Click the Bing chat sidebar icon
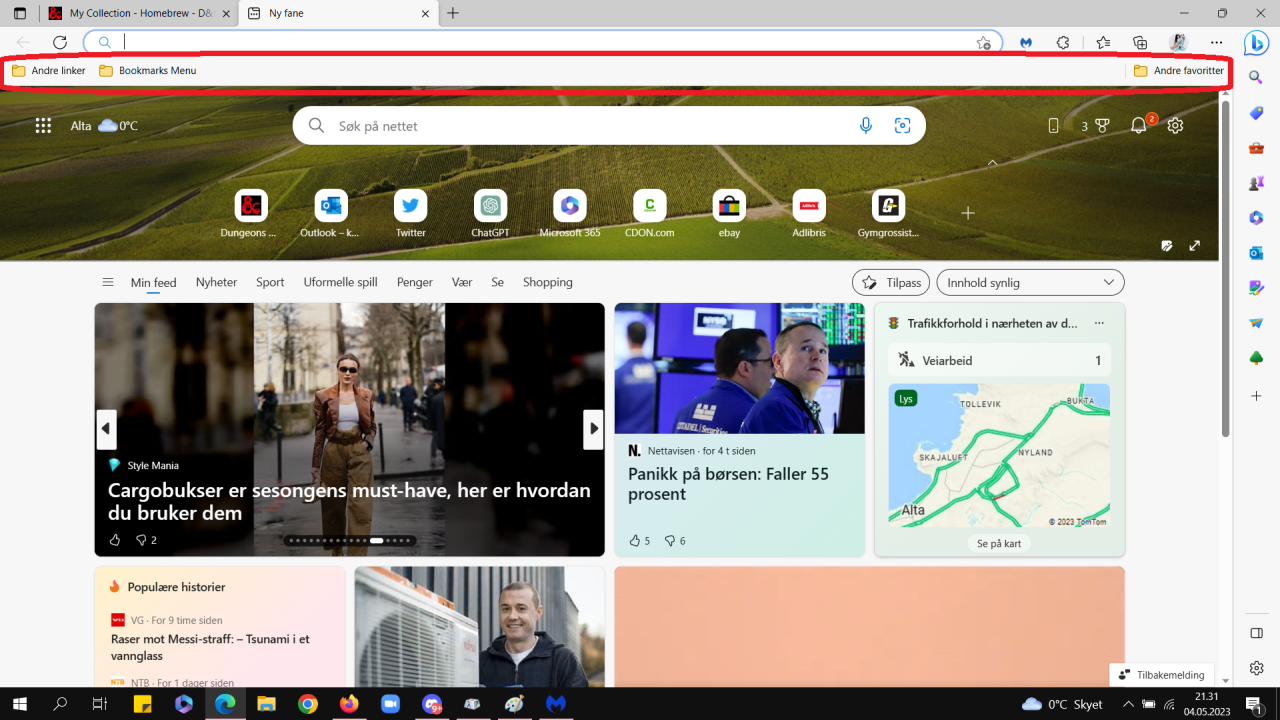 coord(1256,43)
